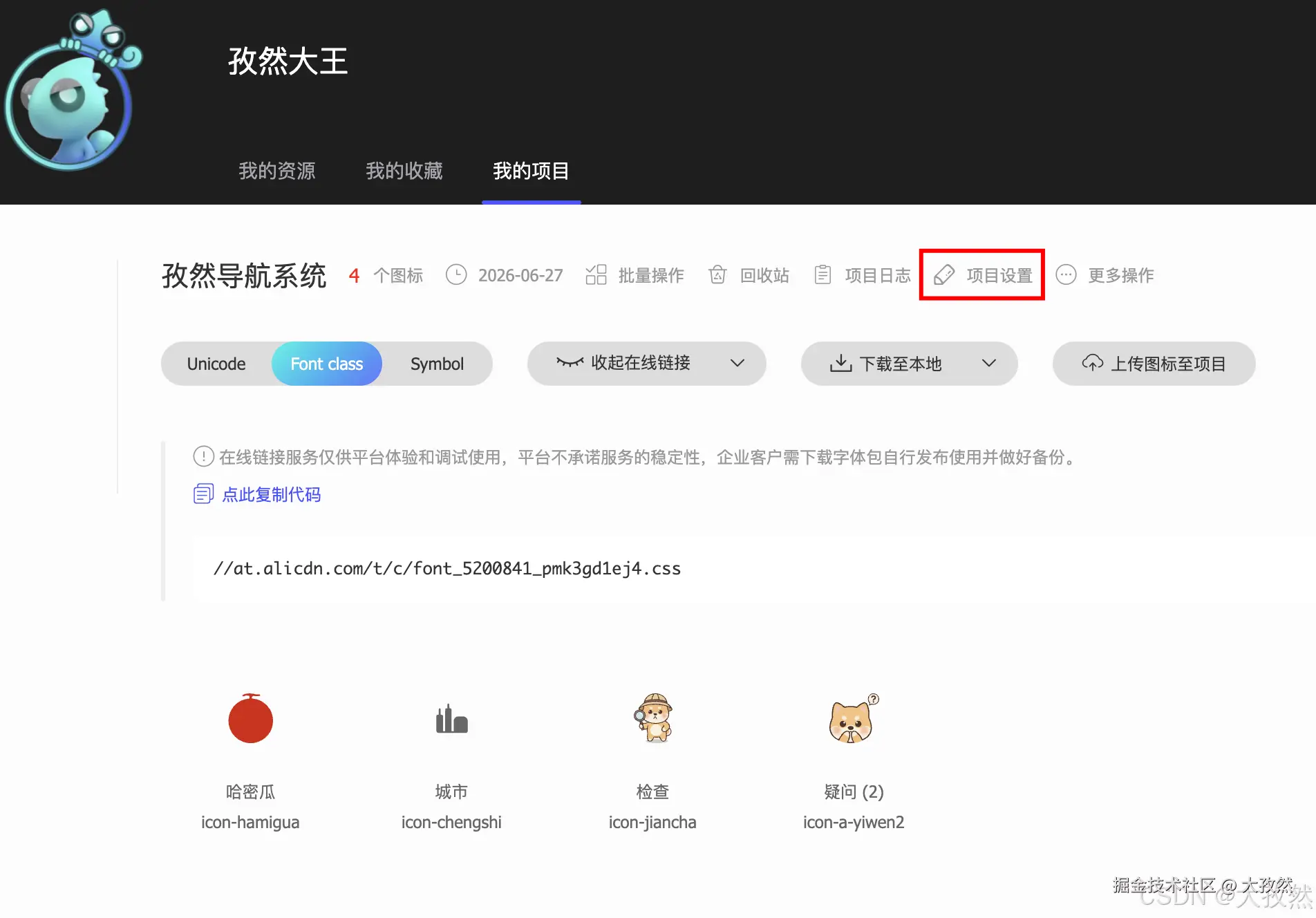
Task: Click the download icon on 下载至本地
Action: click(x=840, y=363)
